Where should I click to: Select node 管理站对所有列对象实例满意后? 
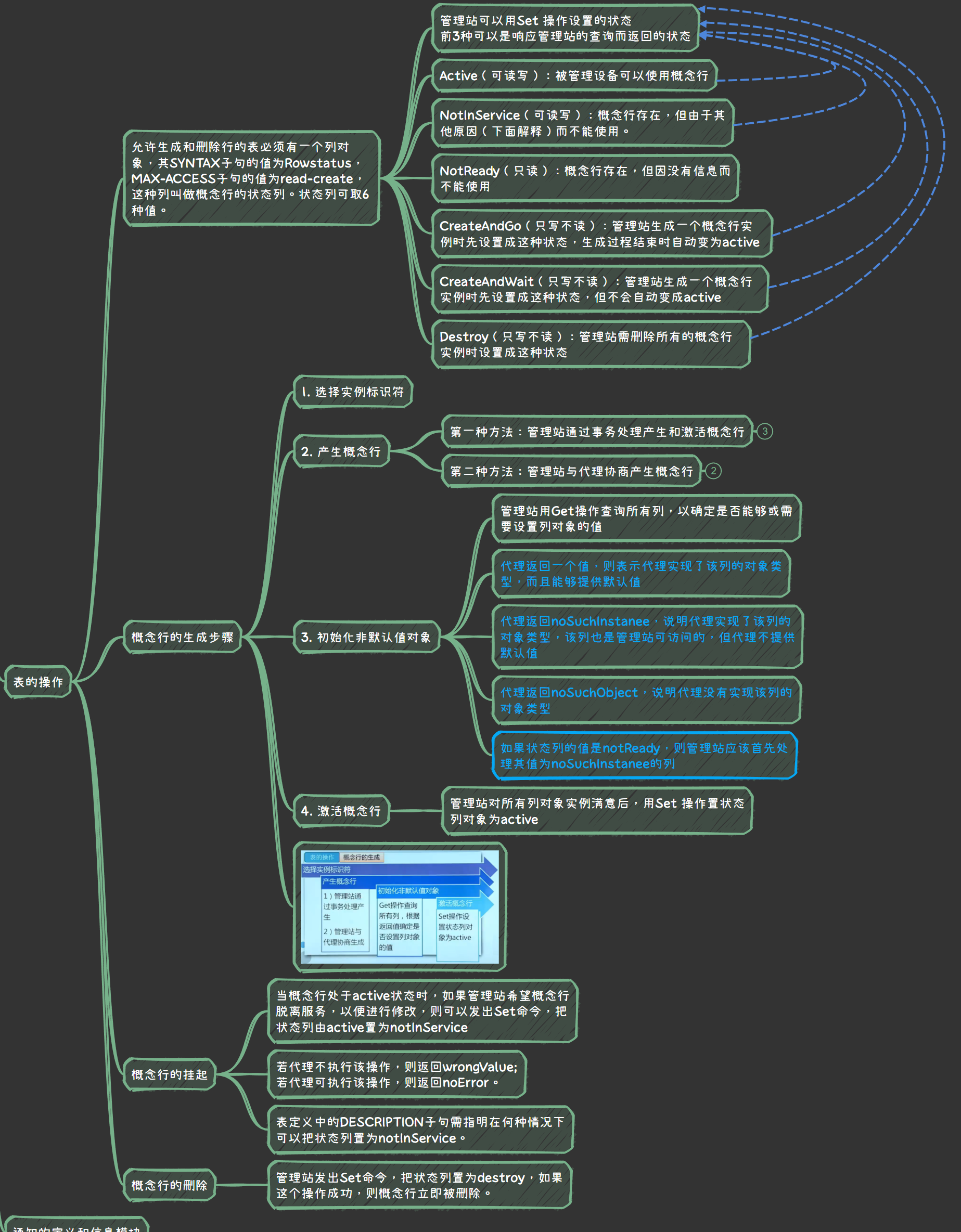[597, 811]
